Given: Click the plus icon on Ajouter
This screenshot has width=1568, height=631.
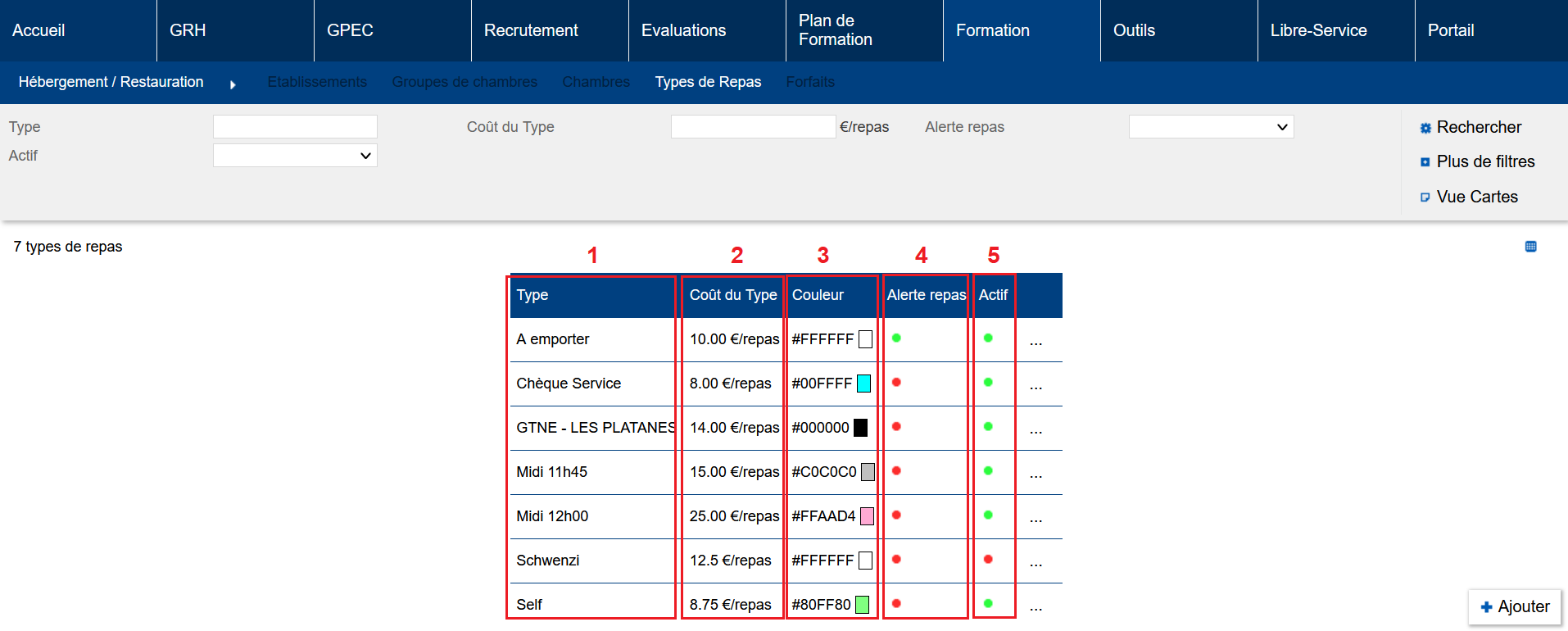Looking at the screenshot, I should pyautogui.click(x=1486, y=607).
